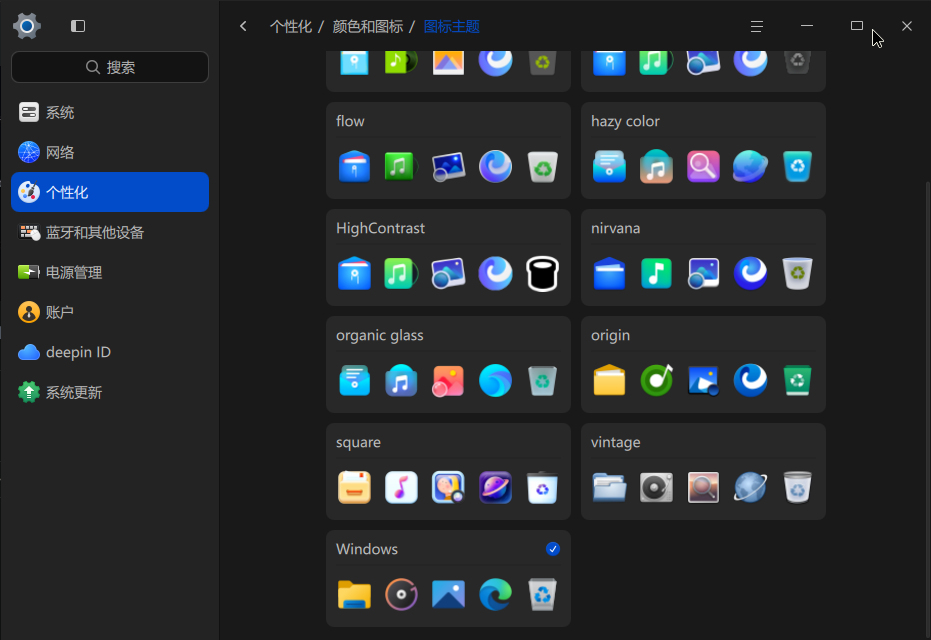
Task: Click 图标主题 in the breadcrumb
Action: pyautogui.click(x=452, y=27)
